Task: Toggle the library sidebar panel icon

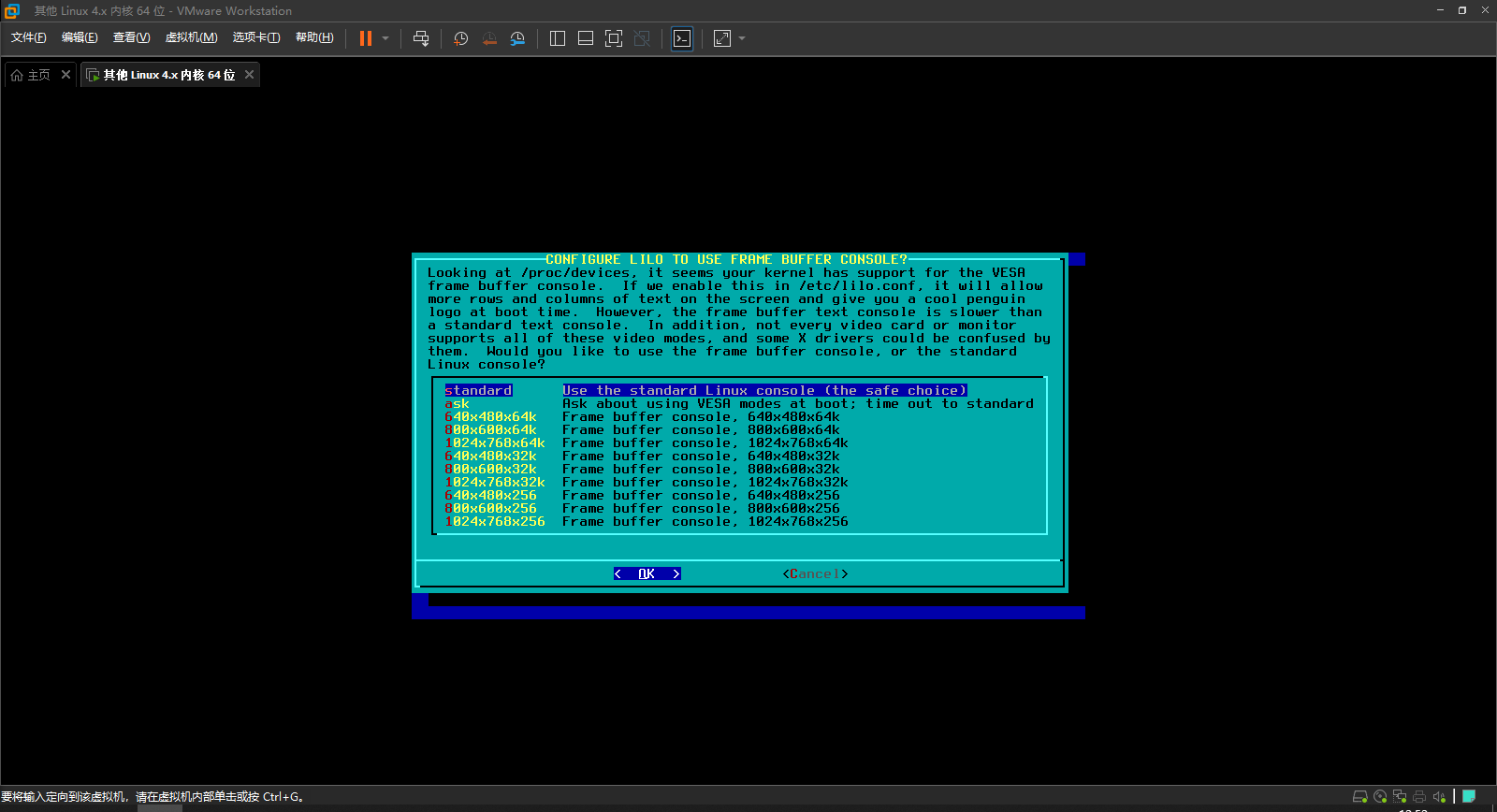Action: click(558, 38)
